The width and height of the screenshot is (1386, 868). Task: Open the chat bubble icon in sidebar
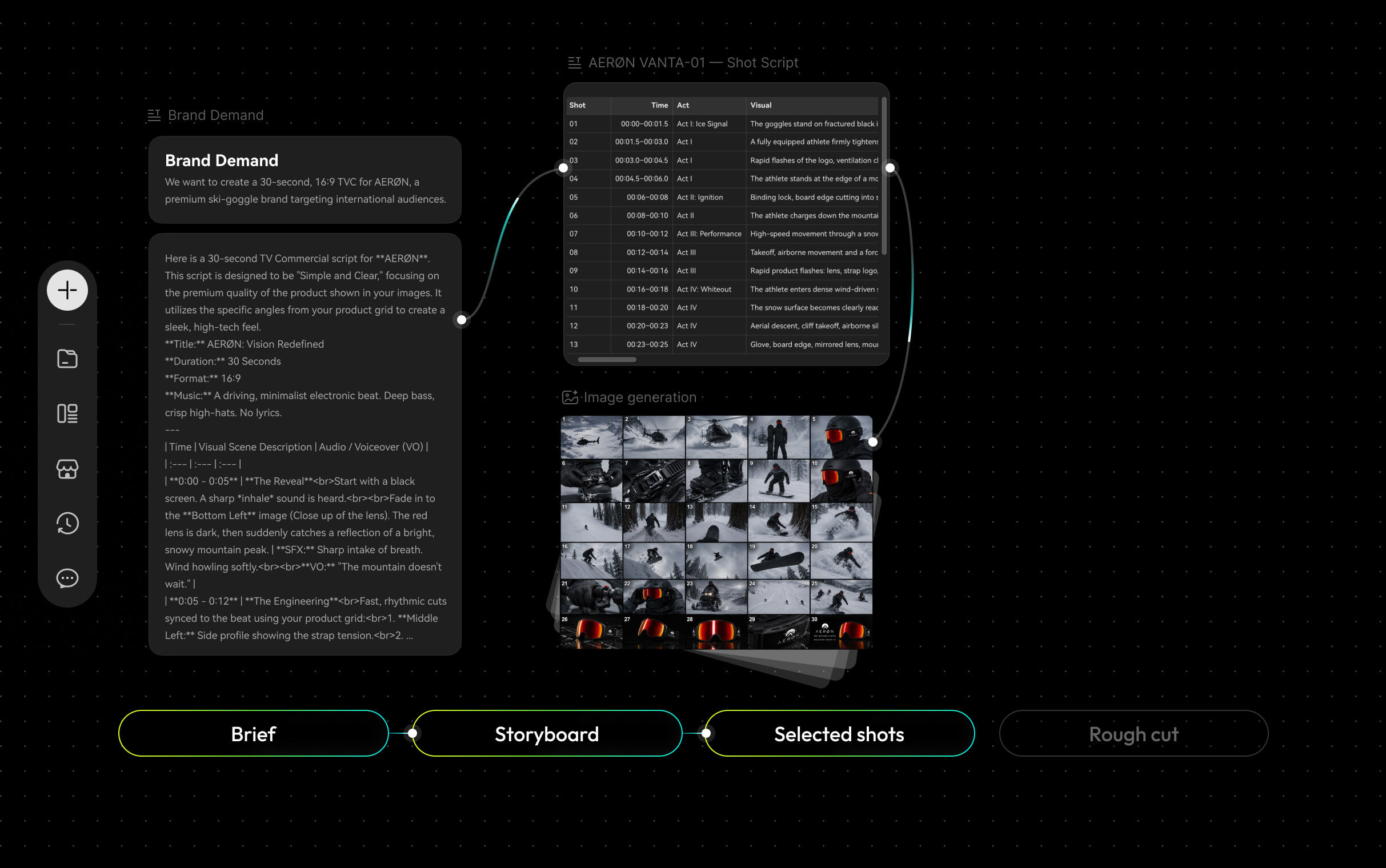click(67, 578)
